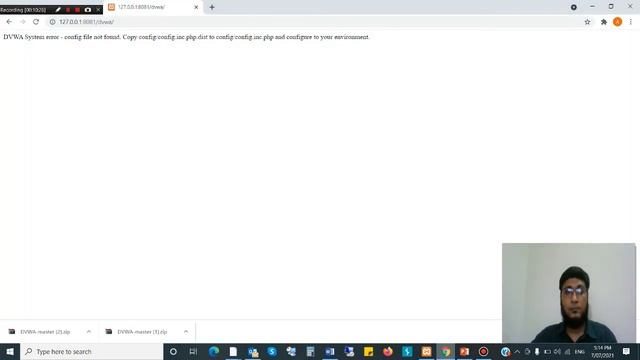Click the Type here to search box
The width and height of the screenshot is (640, 360).
[x=92, y=351]
